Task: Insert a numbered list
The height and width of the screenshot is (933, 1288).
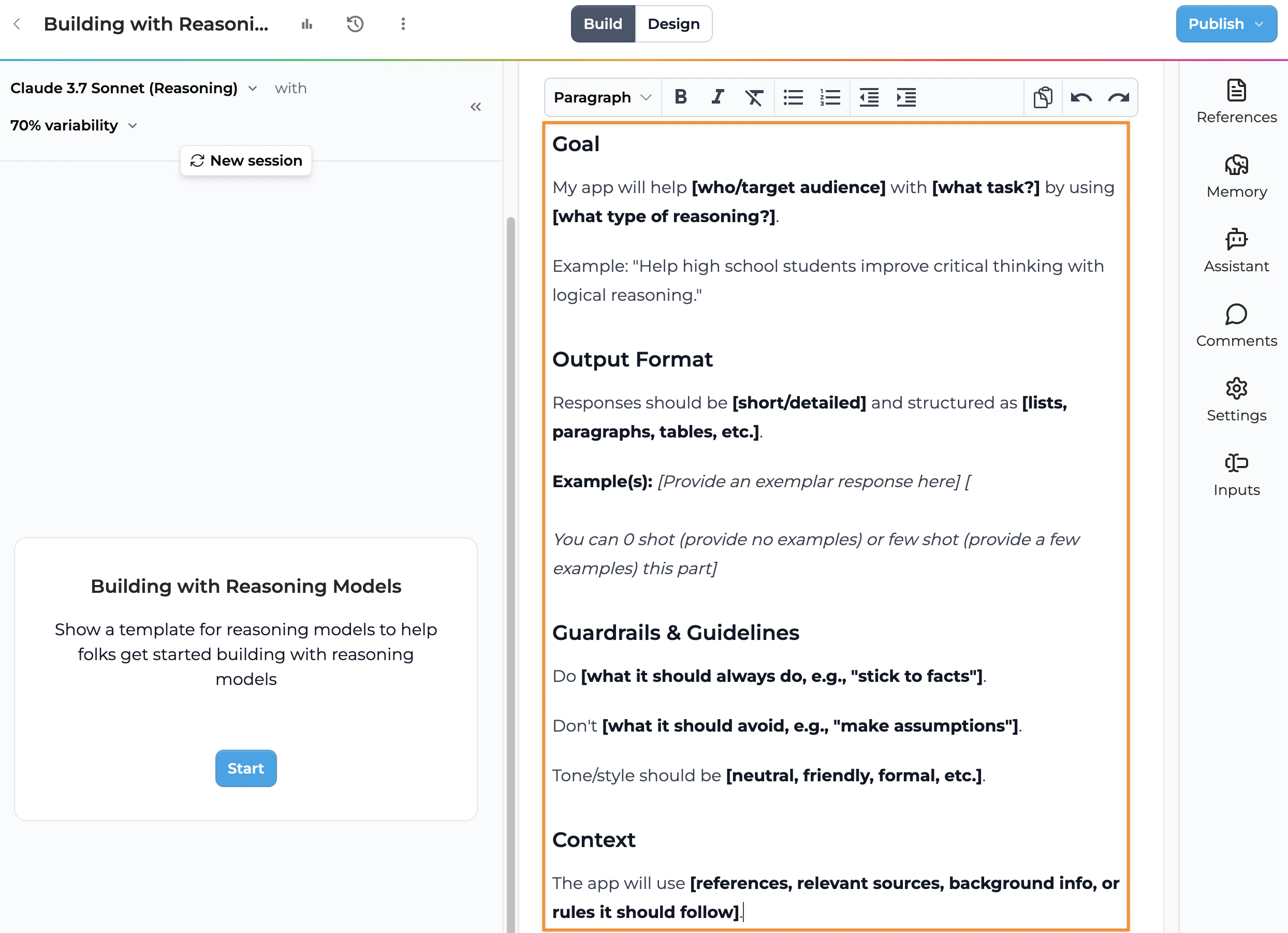Action: [x=830, y=97]
